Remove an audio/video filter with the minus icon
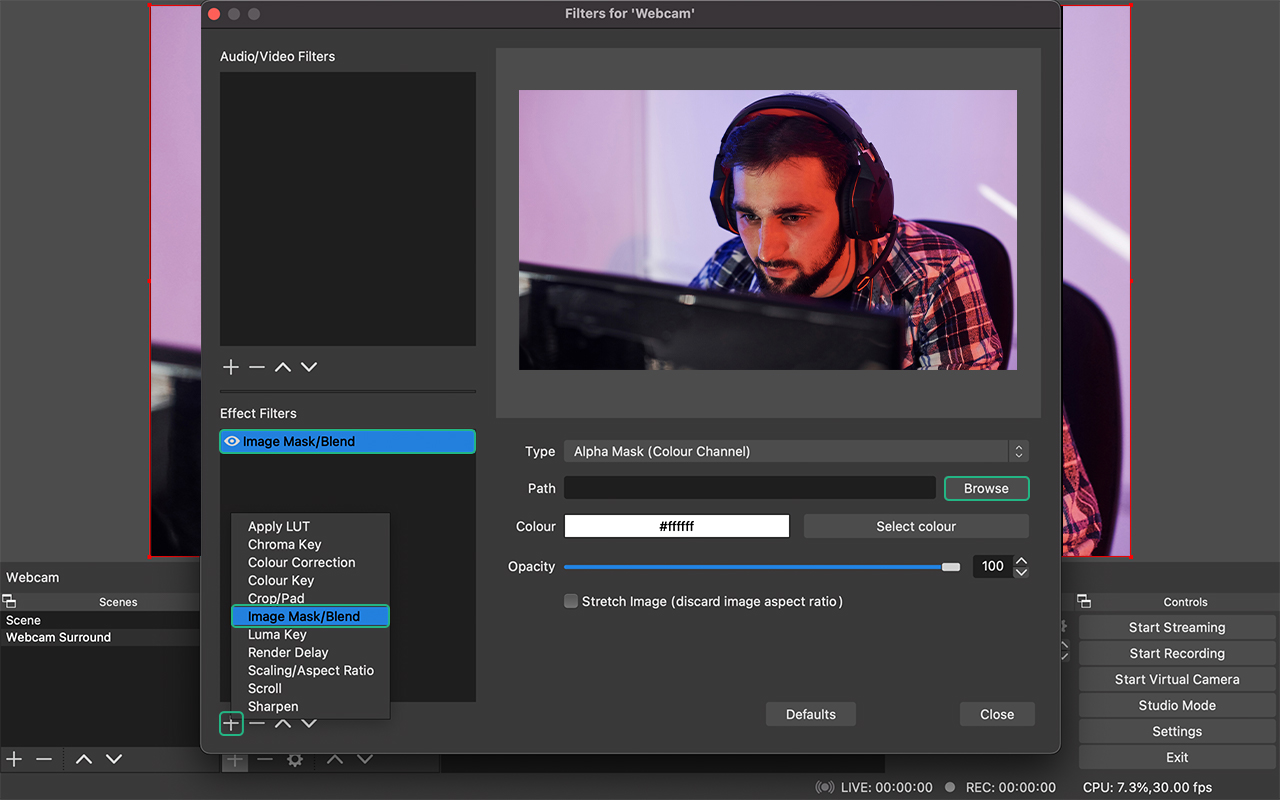1280x800 pixels. (257, 367)
